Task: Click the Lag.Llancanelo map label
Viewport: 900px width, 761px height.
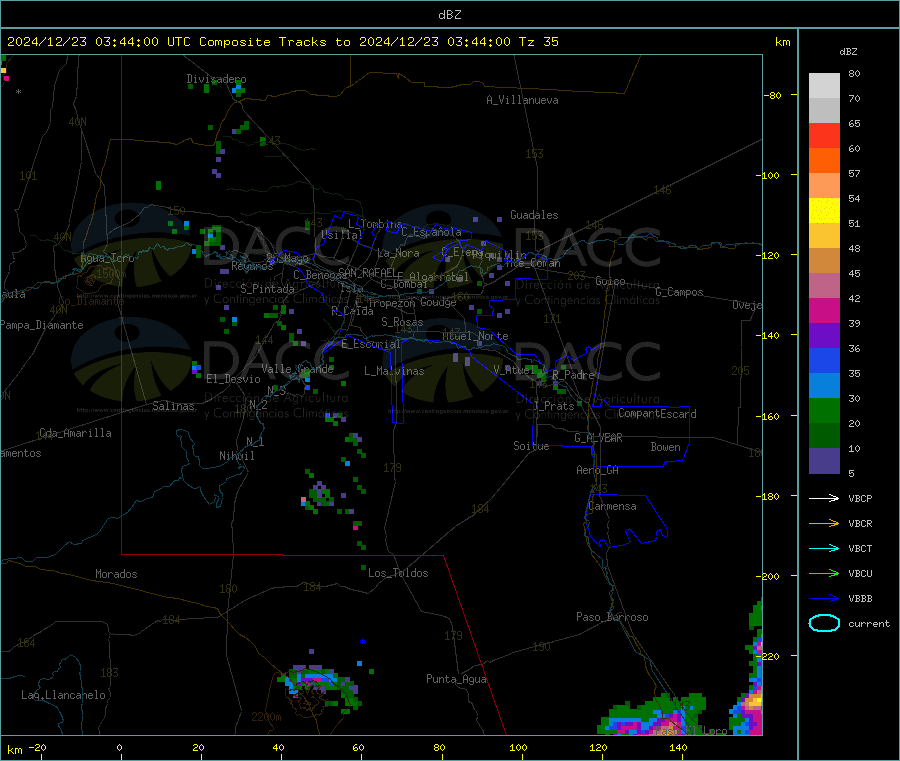Action: [x=63, y=695]
